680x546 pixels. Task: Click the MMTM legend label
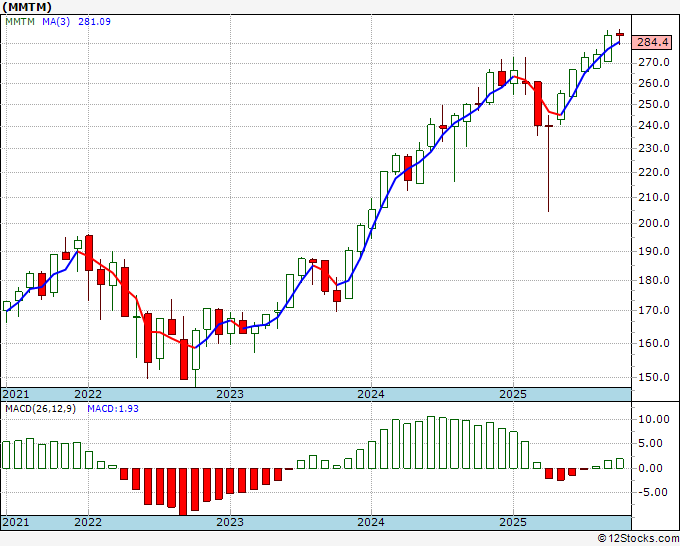click(20, 21)
